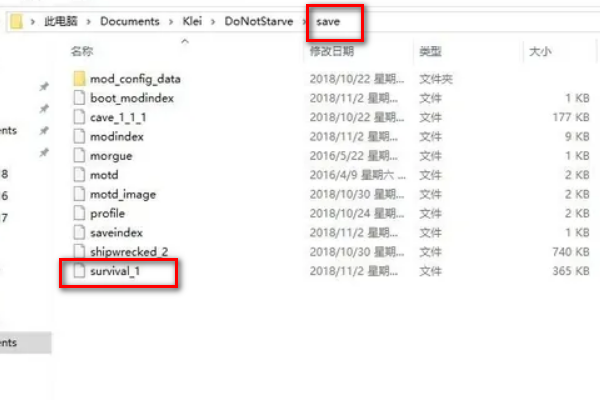600x400 pixels.
Task: Sort files by 名称 column header
Action: coord(82,51)
